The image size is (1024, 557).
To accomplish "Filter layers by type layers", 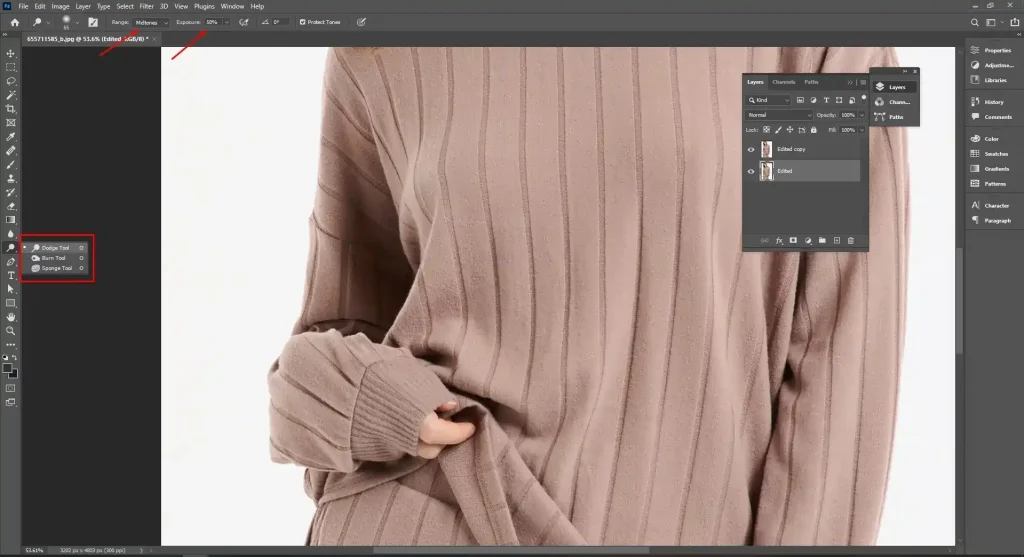I will coord(826,101).
